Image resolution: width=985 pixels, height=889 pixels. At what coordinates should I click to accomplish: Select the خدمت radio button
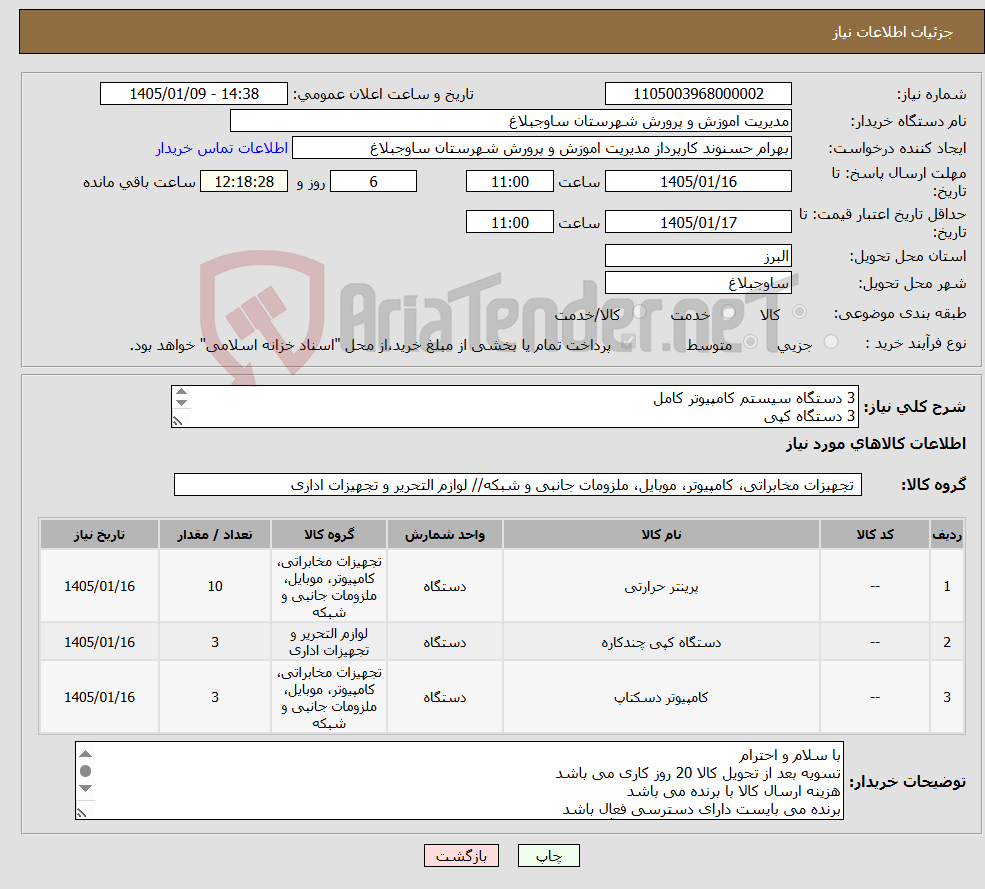[x=729, y=312]
